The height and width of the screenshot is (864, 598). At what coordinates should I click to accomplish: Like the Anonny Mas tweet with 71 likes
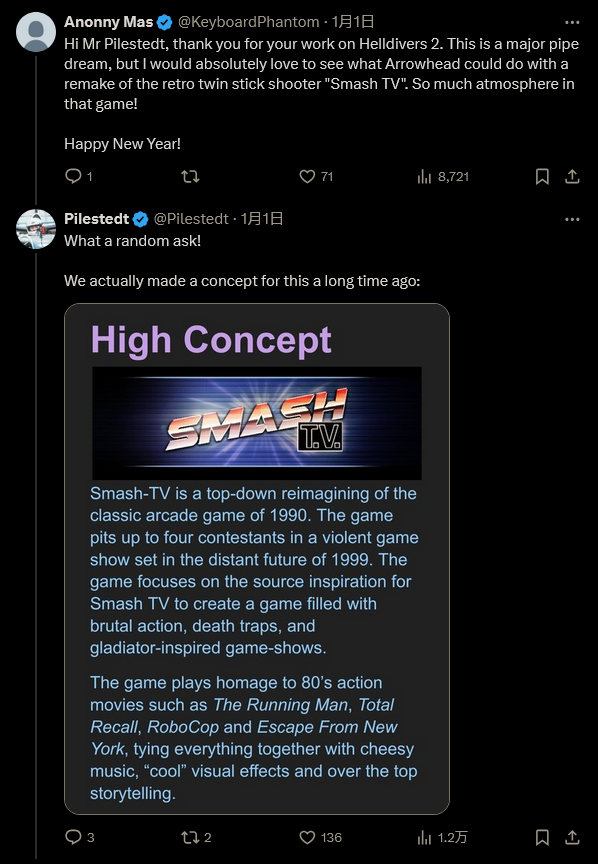[x=307, y=176]
